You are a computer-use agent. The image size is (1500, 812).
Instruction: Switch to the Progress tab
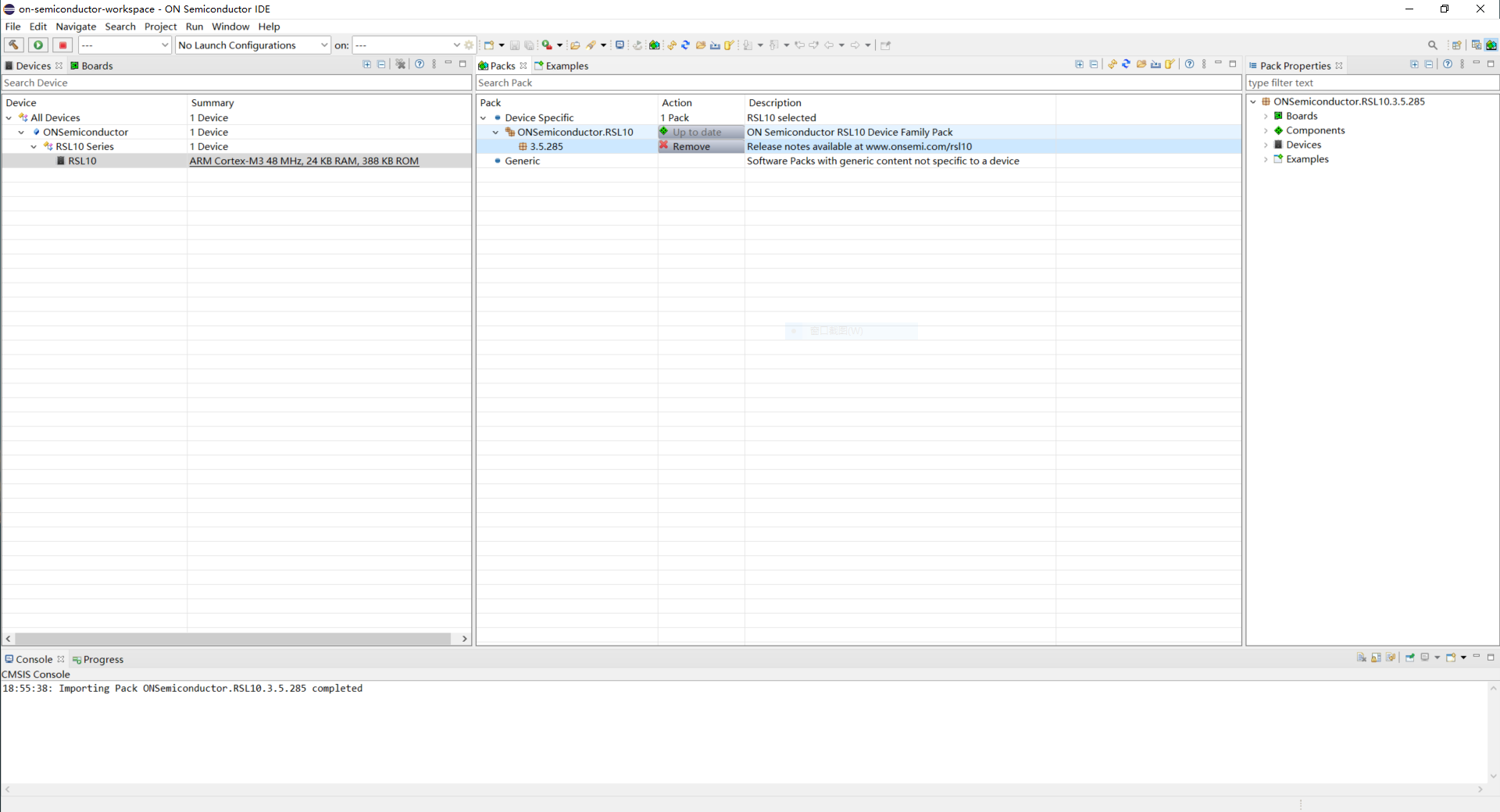[98, 659]
